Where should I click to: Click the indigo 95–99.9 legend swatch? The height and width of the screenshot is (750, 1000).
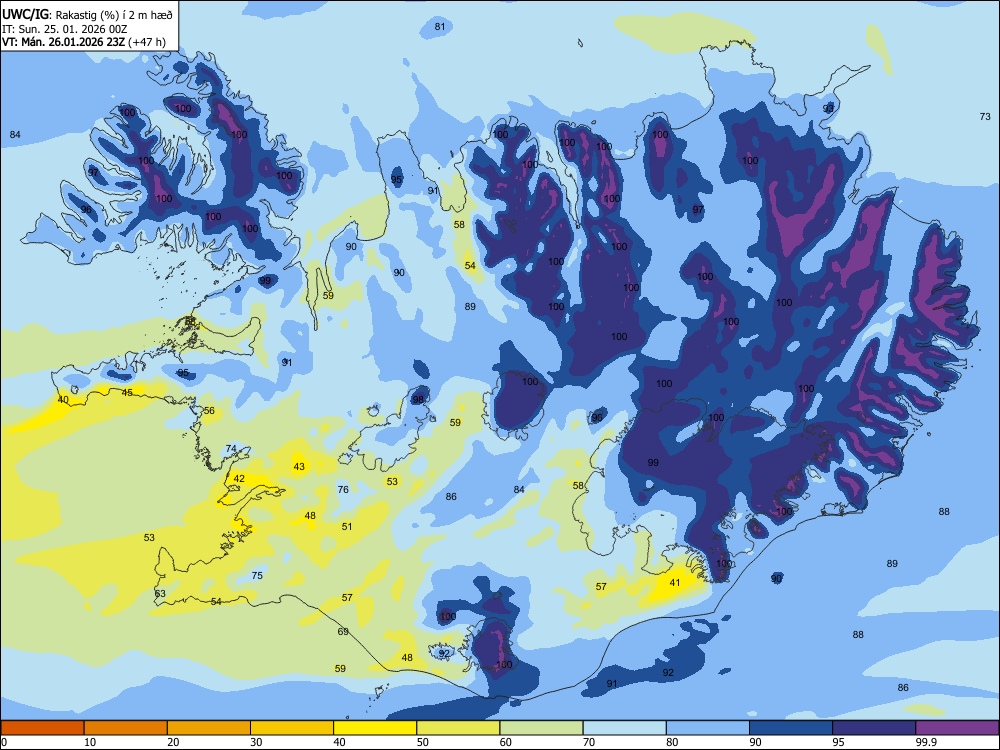click(874, 728)
